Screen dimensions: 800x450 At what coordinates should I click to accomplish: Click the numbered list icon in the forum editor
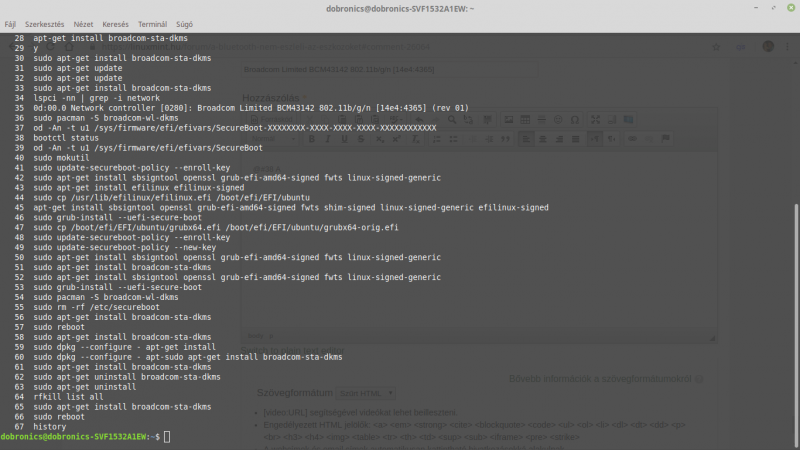coord(437,139)
